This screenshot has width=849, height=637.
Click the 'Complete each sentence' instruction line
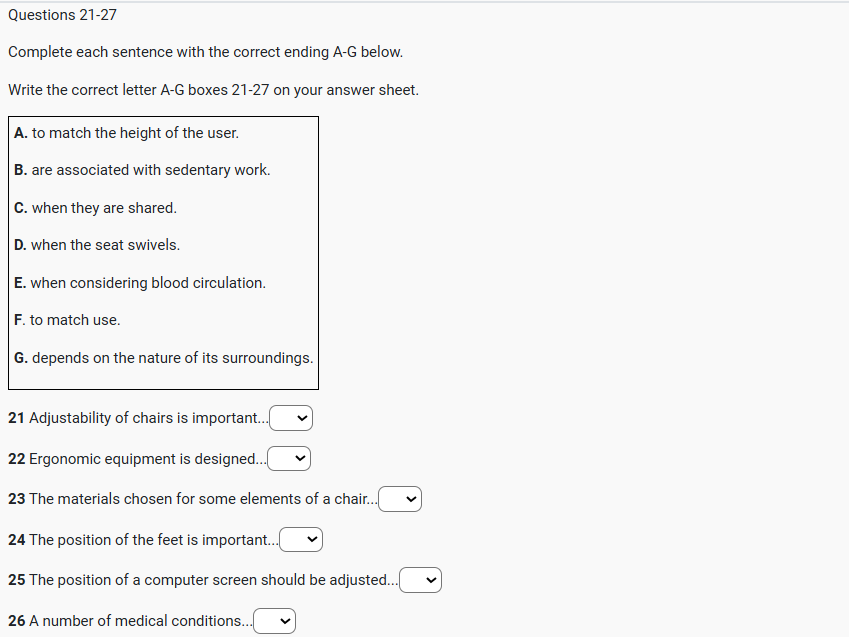[x=205, y=51]
